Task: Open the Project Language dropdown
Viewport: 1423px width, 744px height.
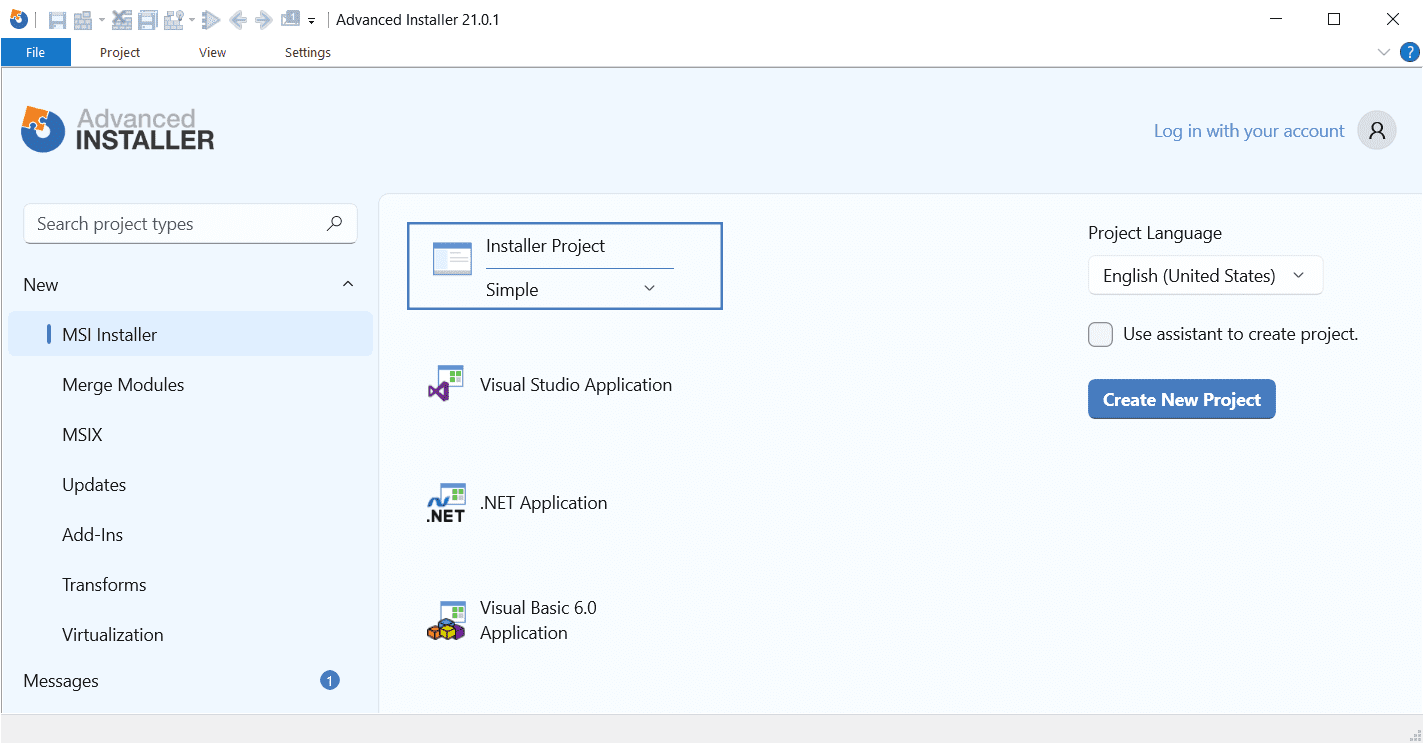Action: point(1204,276)
